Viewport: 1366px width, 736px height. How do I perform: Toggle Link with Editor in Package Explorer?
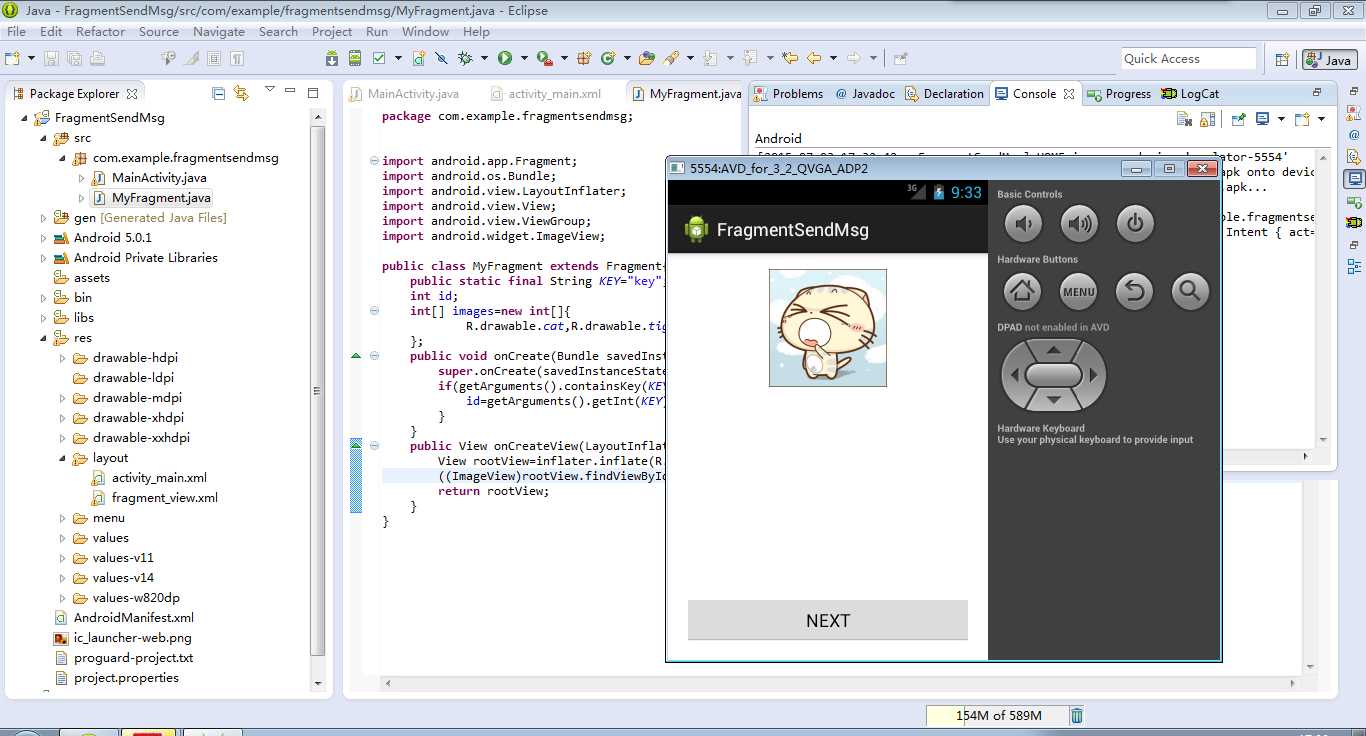(241, 93)
